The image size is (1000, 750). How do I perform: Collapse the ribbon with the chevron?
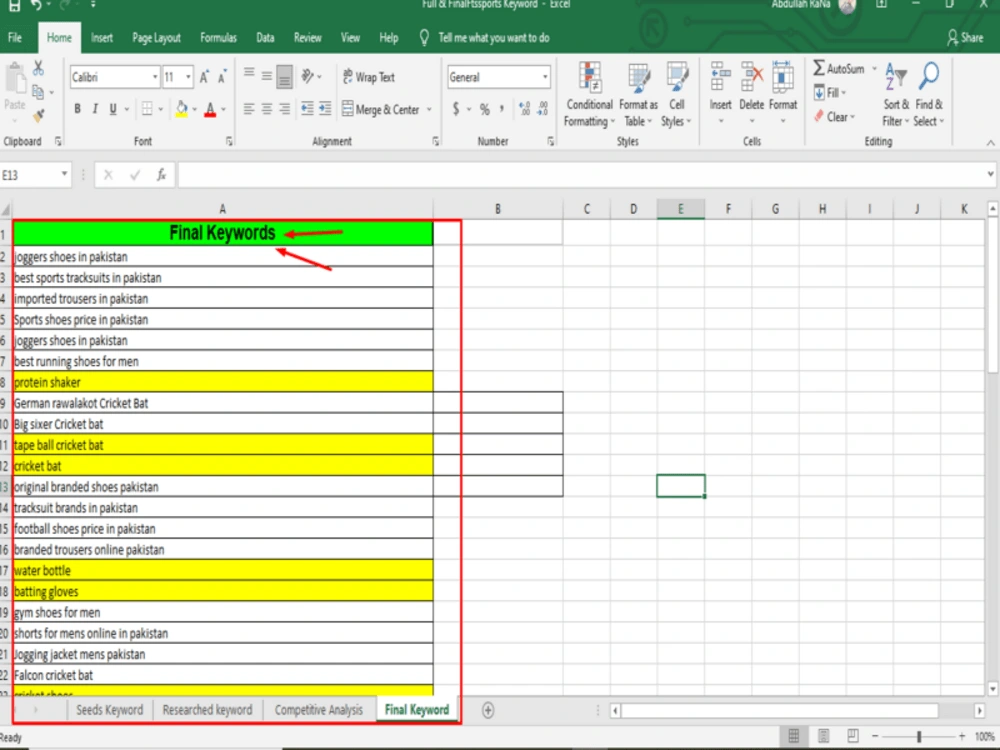pyautogui.click(x=990, y=142)
